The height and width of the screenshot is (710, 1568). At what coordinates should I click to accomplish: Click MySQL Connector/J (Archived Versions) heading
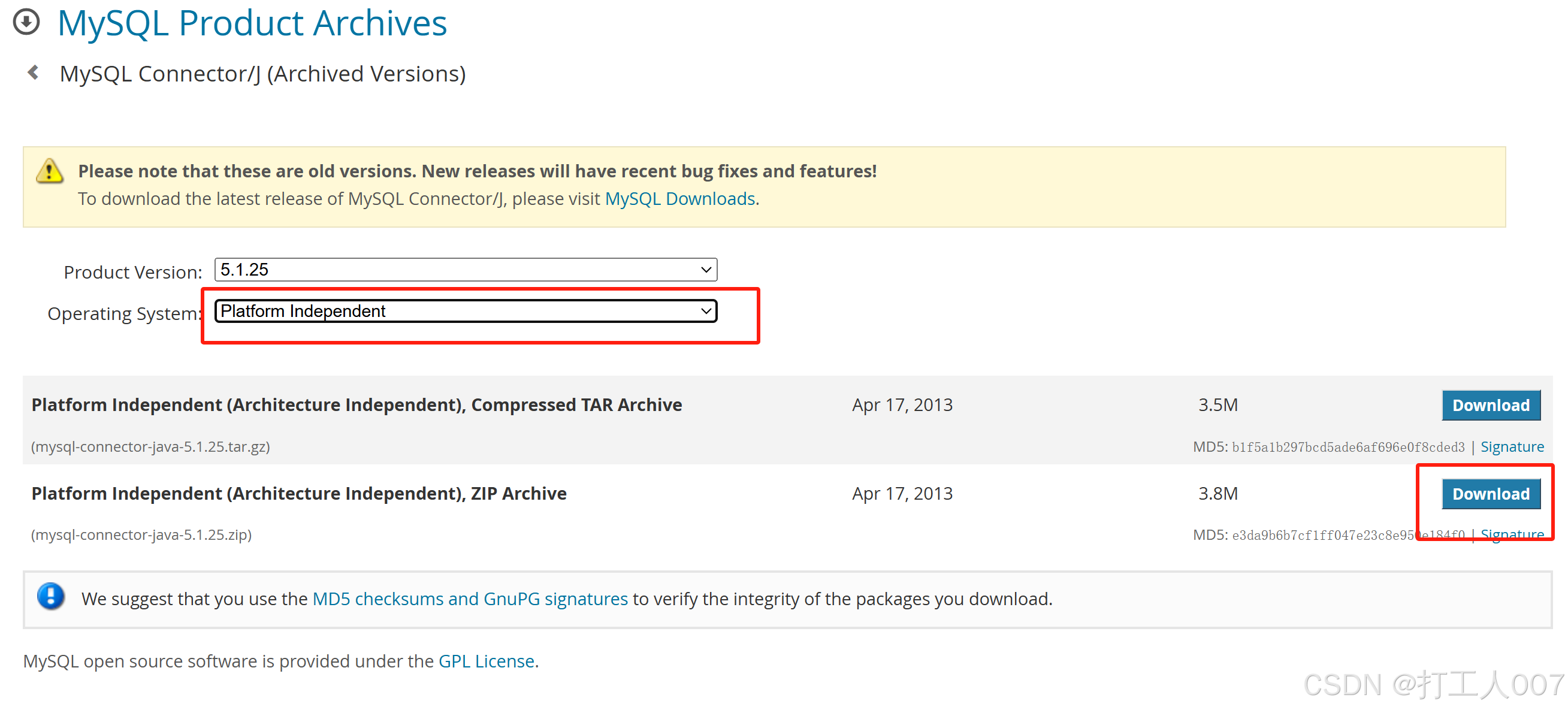262,74
